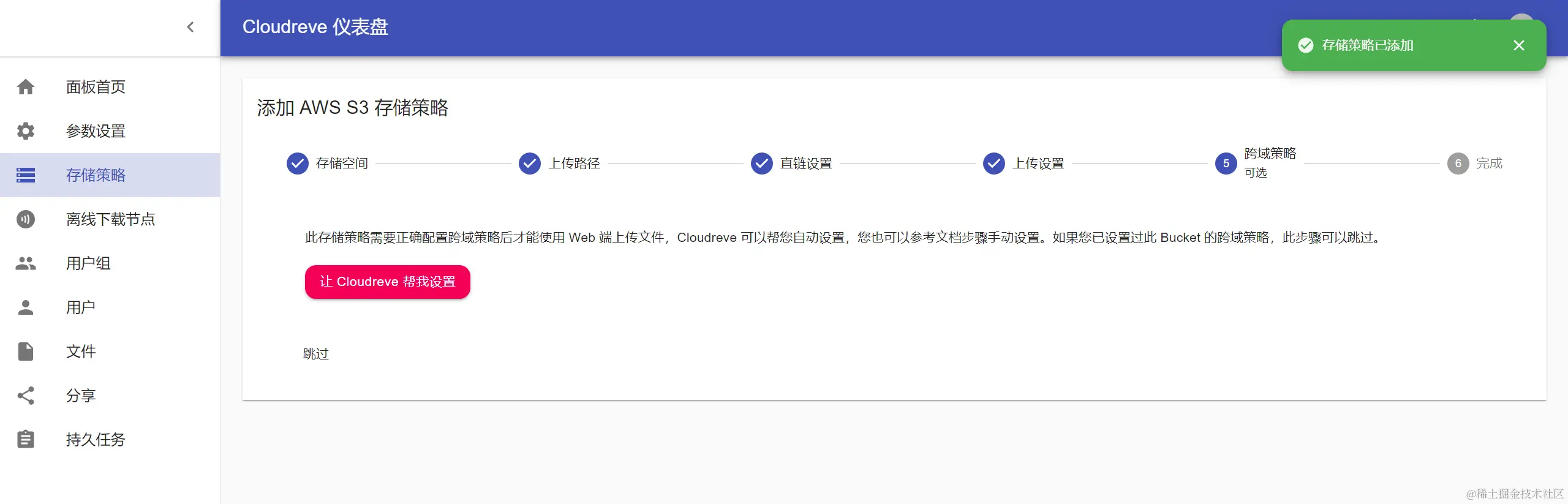Click the storage icon beside 存储策略
The height and width of the screenshot is (504, 1568).
pyautogui.click(x=26, y=175)
